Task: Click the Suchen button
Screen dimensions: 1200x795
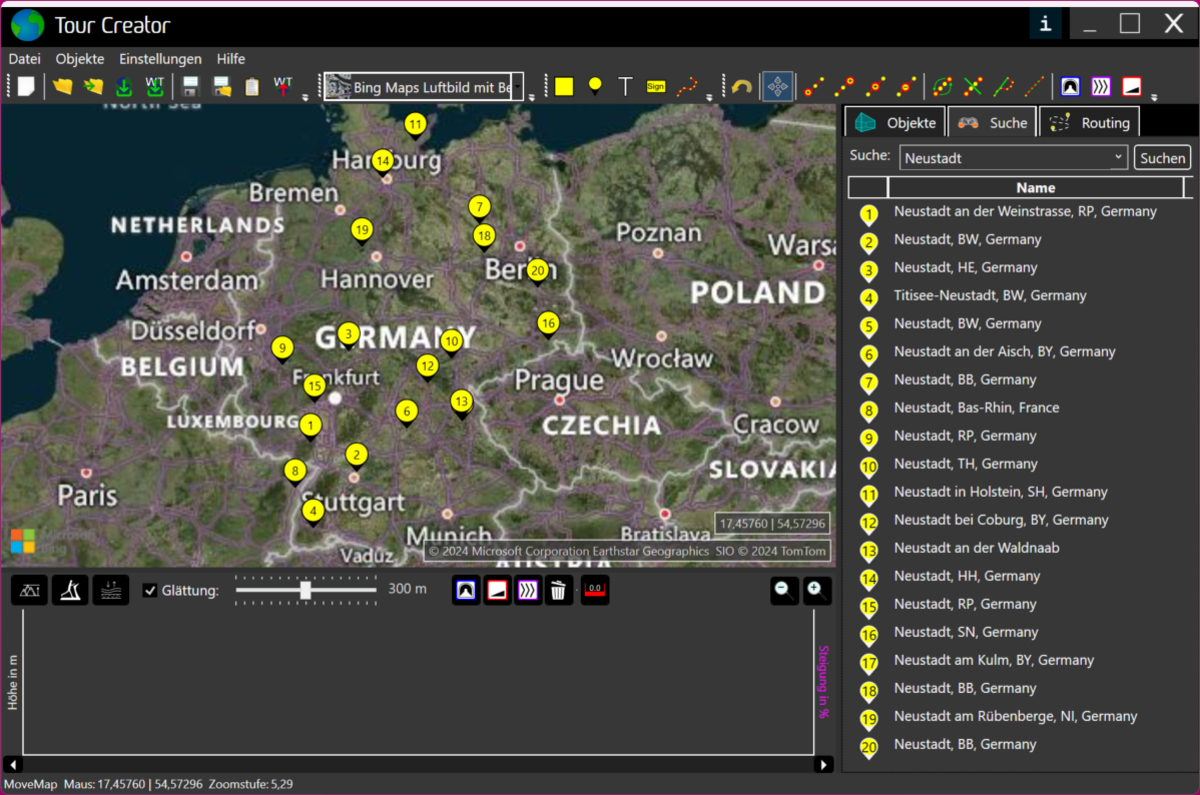Action: click(1162, 158)
